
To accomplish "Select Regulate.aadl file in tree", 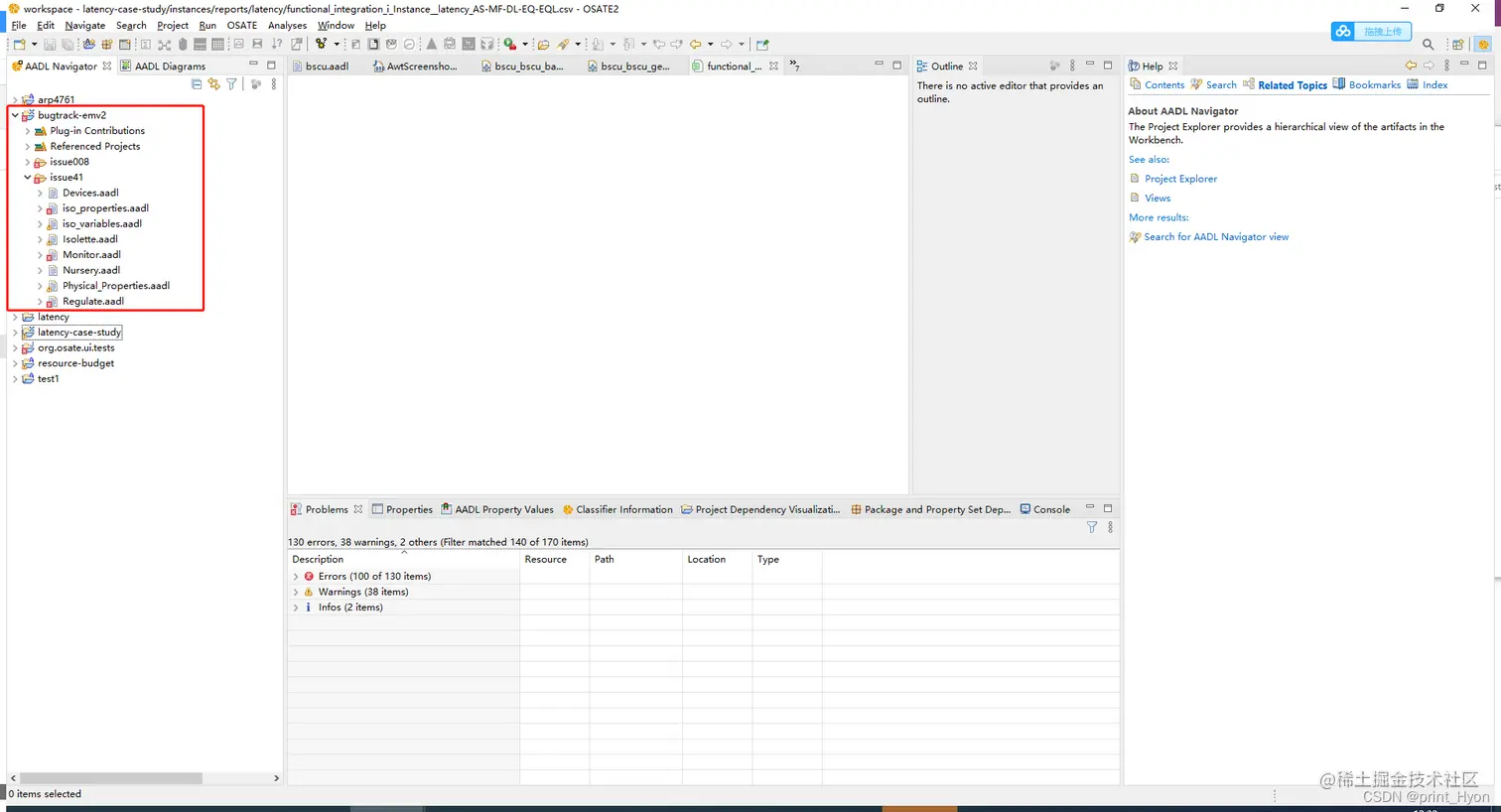I will 93,301.
